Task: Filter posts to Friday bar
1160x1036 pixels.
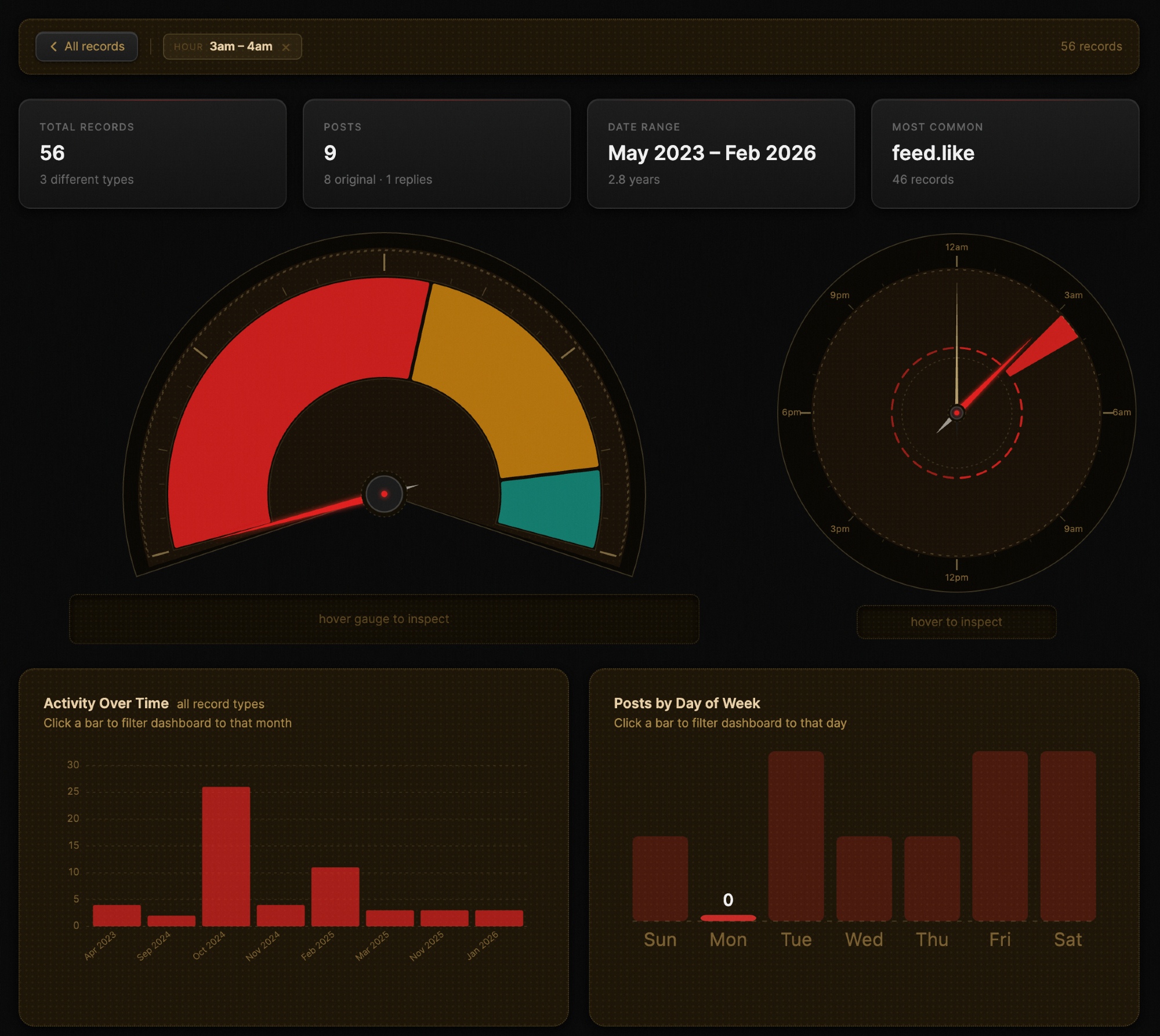Action: pyautogui.click(x=999, y=835)
